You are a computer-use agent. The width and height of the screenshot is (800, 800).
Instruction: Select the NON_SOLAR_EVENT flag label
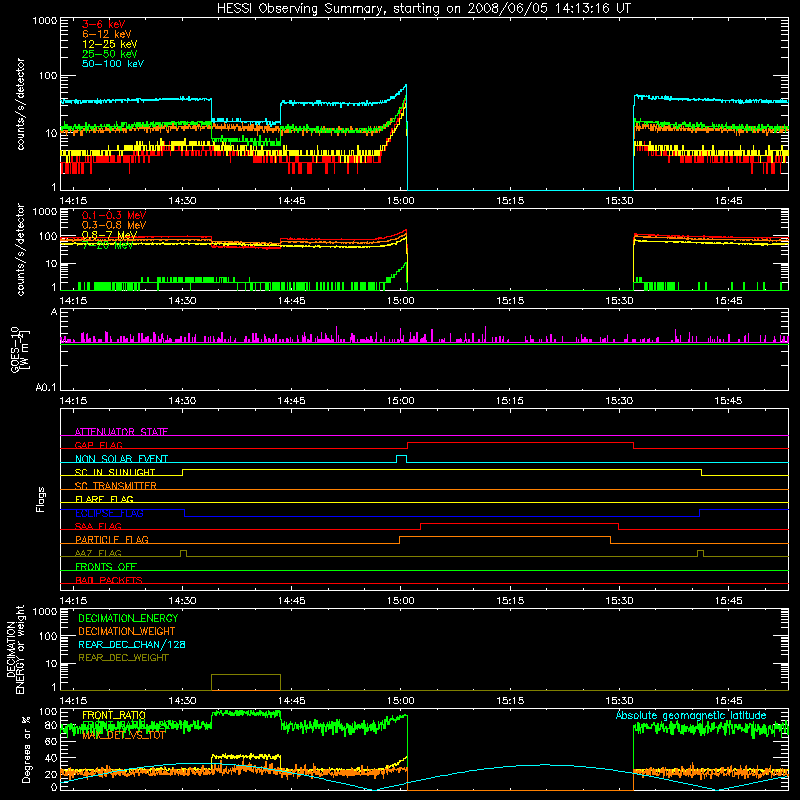pos(121,459)
